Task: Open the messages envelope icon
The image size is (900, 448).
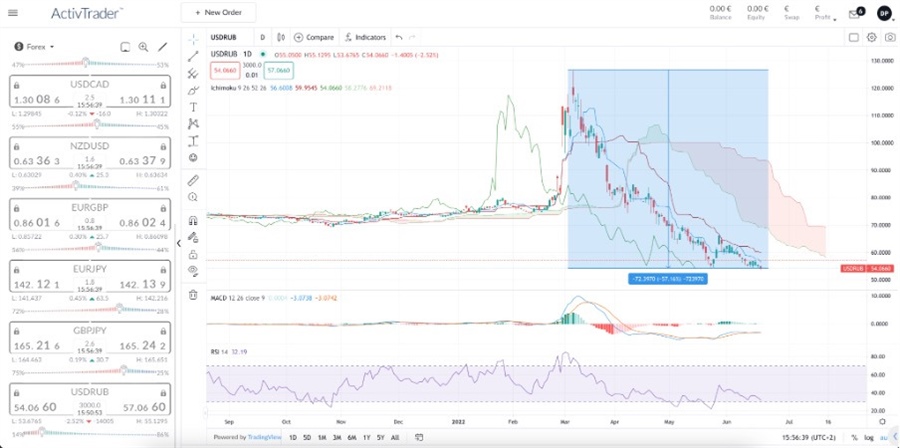Action: (854, 14)
